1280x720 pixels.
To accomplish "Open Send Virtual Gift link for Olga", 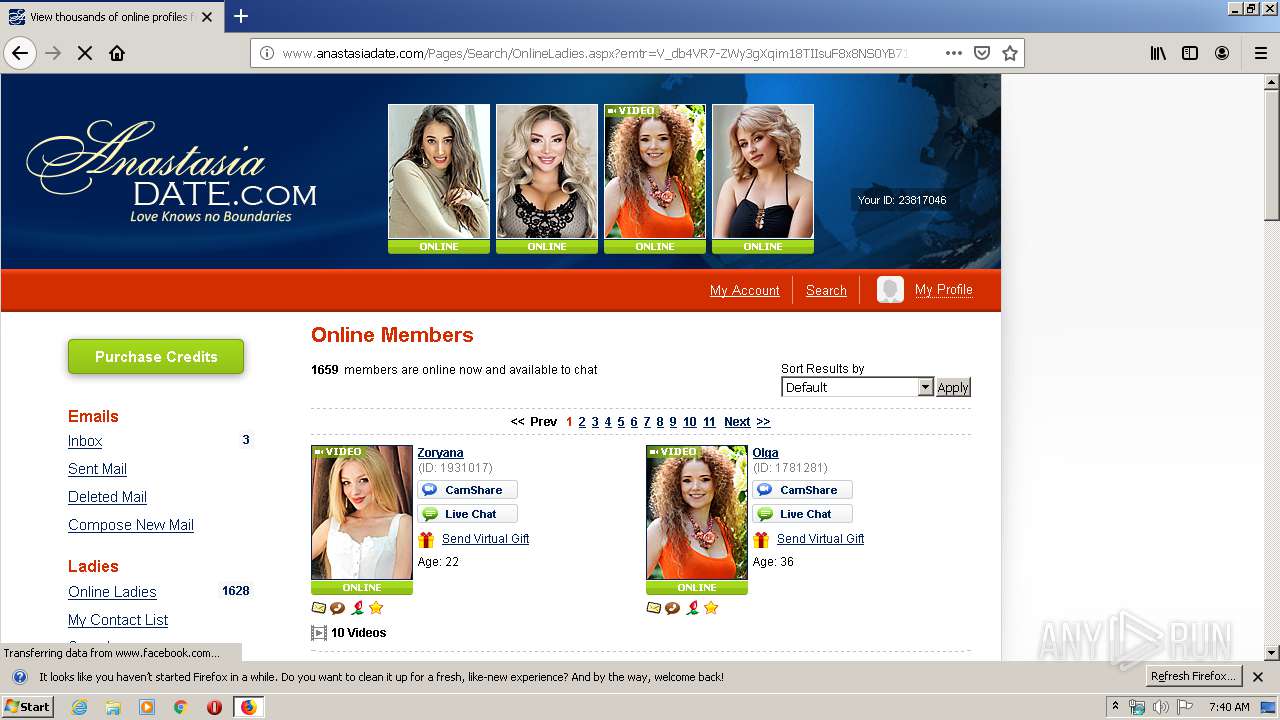I will pyautogui.click(x=820, y=539).
